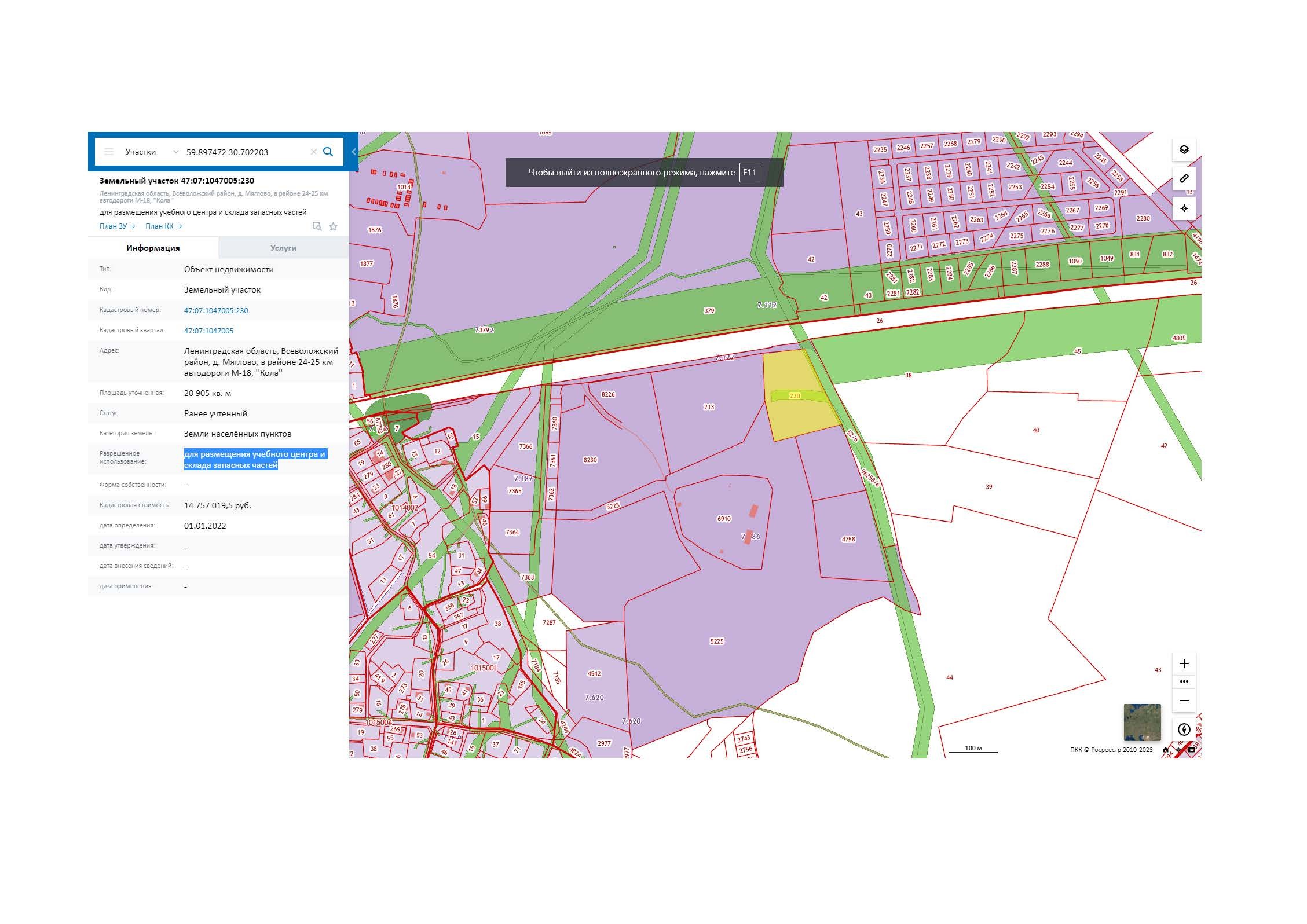Select the ruler measurement tool

(1184, 178)
